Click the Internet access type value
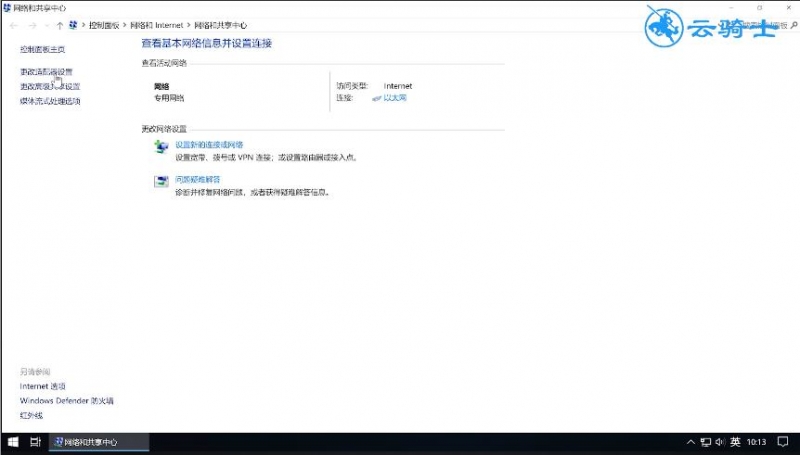Screen dimensions: 800x455 coord(398,86)
